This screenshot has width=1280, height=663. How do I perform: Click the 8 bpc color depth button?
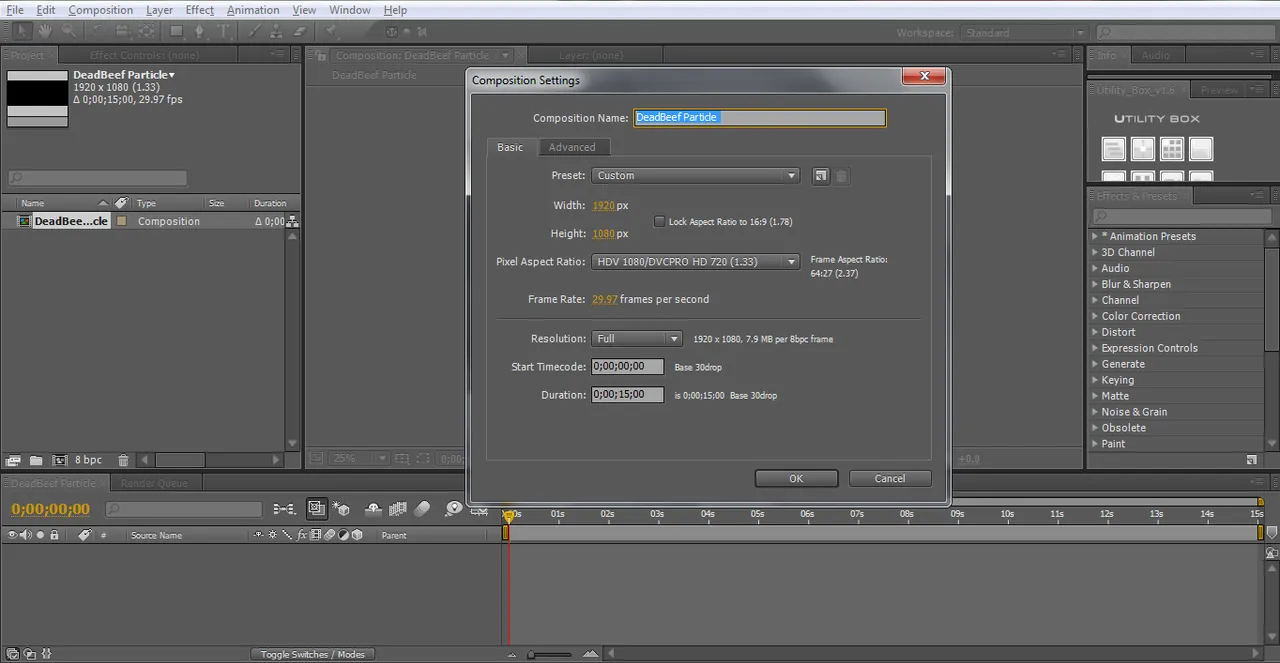[88, 460]
